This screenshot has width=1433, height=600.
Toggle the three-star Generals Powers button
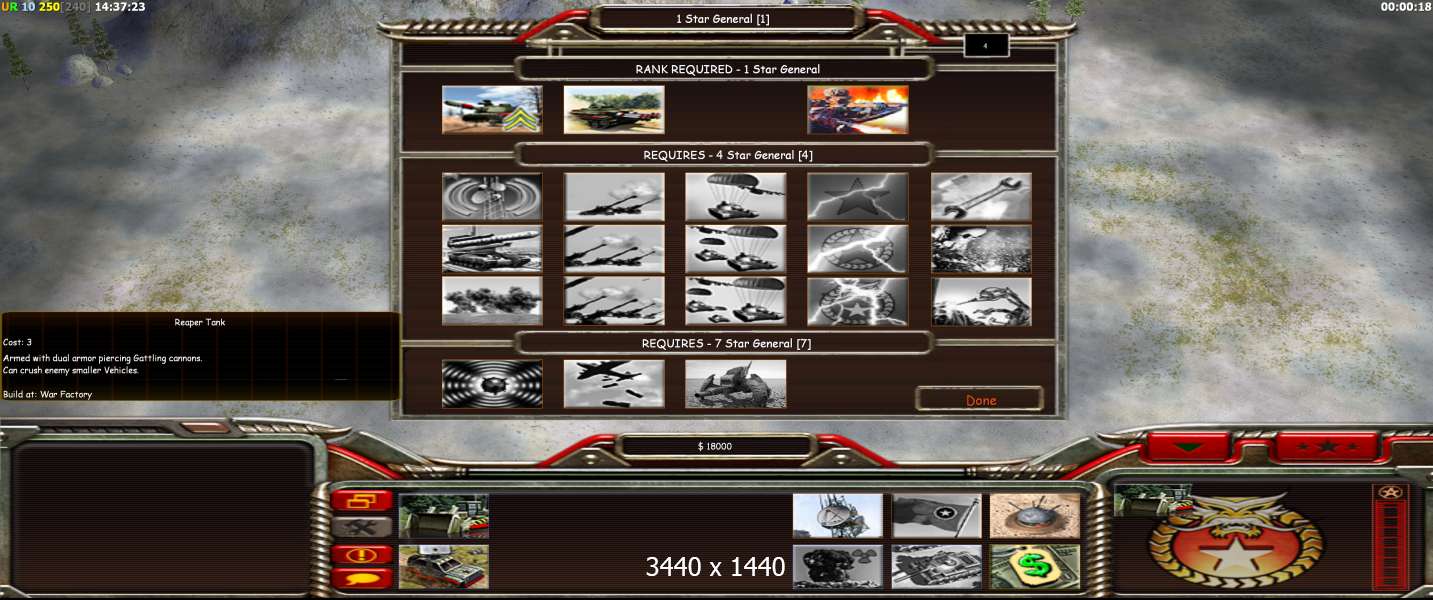1328,447
